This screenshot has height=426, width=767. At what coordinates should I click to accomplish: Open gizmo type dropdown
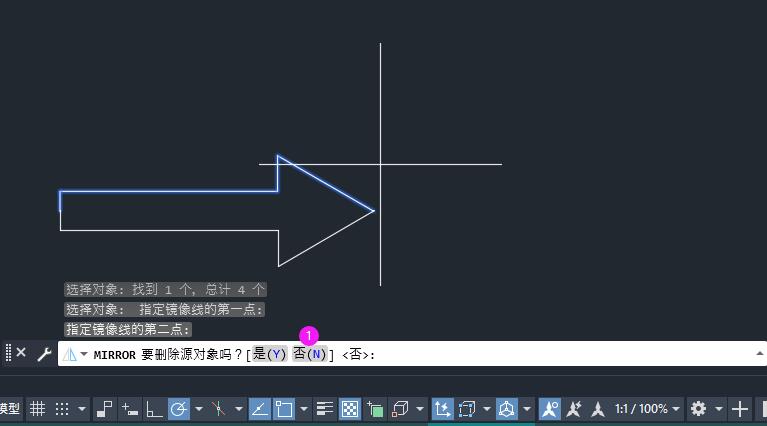coord(527,408)
